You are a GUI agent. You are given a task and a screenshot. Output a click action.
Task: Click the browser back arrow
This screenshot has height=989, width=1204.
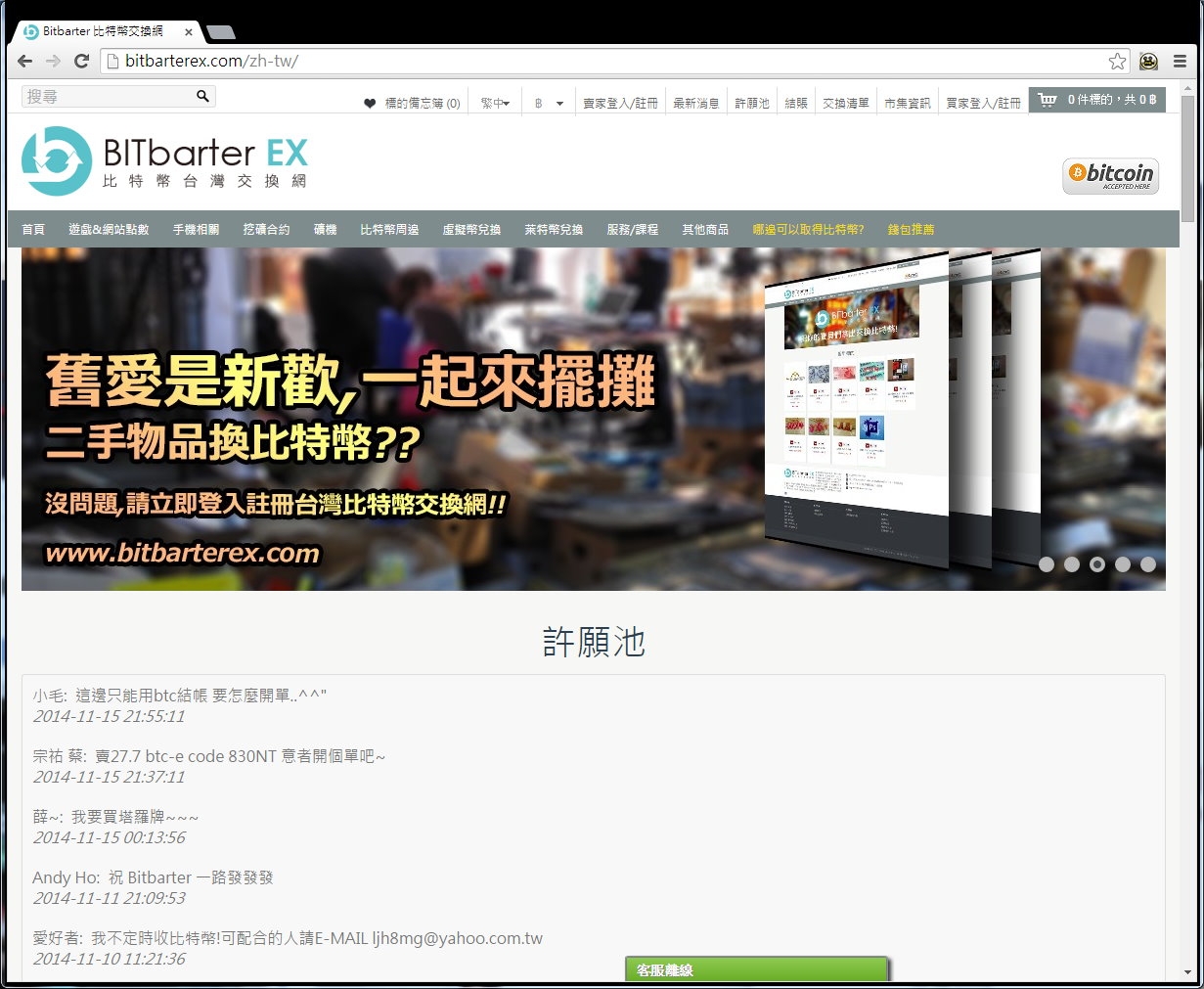[x=24, y=61]
